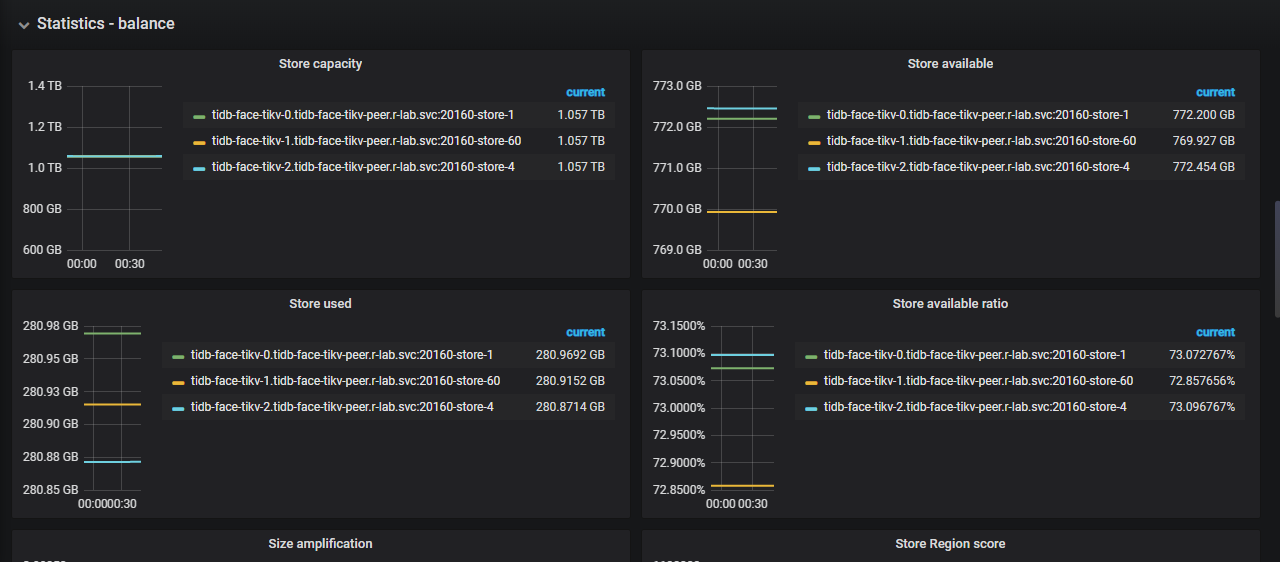This screenshot has height=562, width=1280.
Task: Click the Store Region score panel title
Action: pos(950,544)
